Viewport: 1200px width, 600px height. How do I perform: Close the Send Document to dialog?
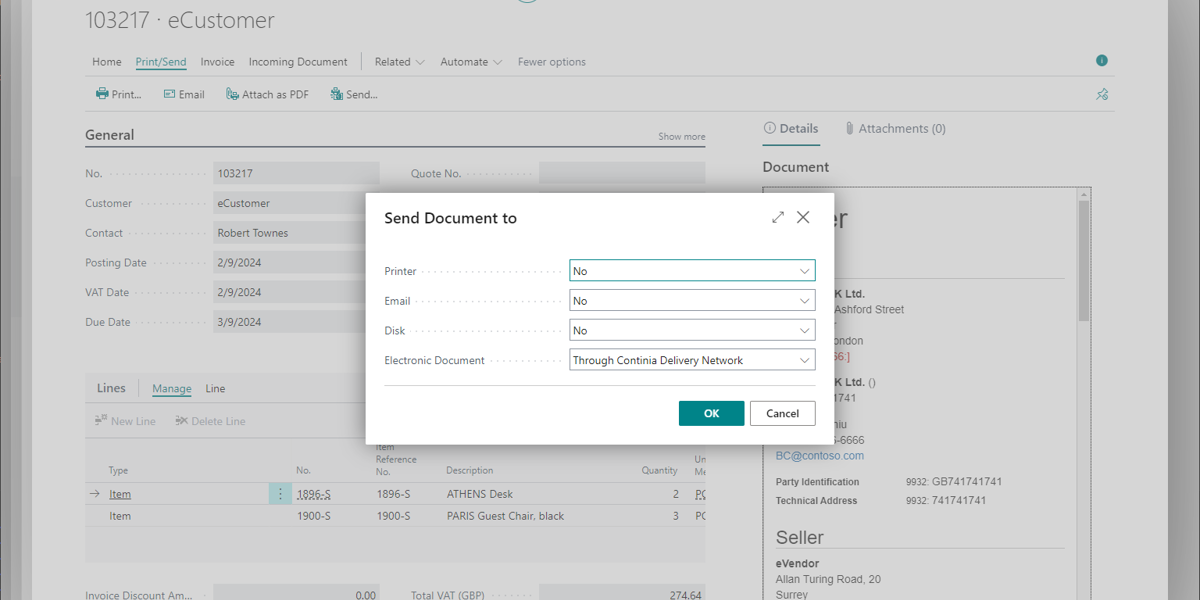(x=803, y=217)
